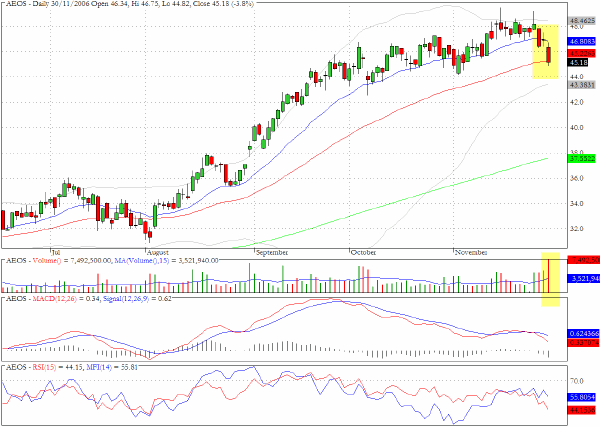The width and height of the screenshot is (600, 427).
Task: Click the AEOS RSI(15) MFI(14) panel title
Action: (x=71, y=367)
